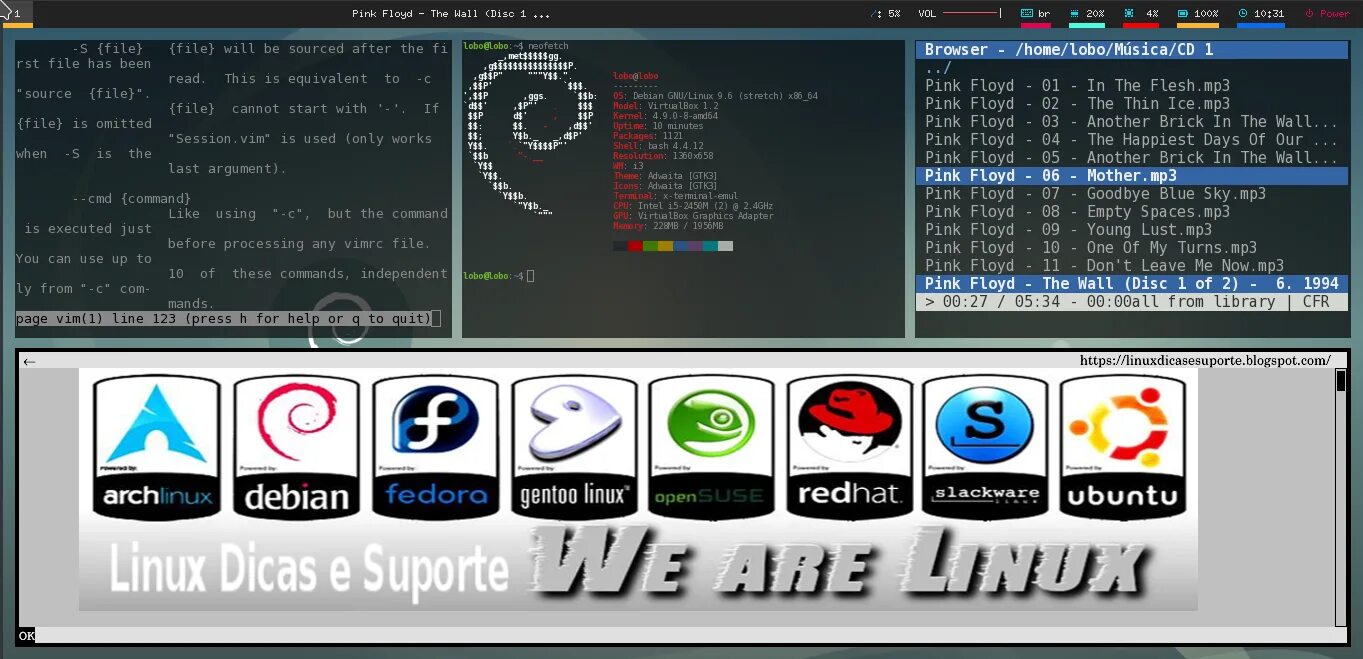1363x659 pixels.
Task: Select "03 - Another Brick In The Wall" track
Action: pos(1132,122)
